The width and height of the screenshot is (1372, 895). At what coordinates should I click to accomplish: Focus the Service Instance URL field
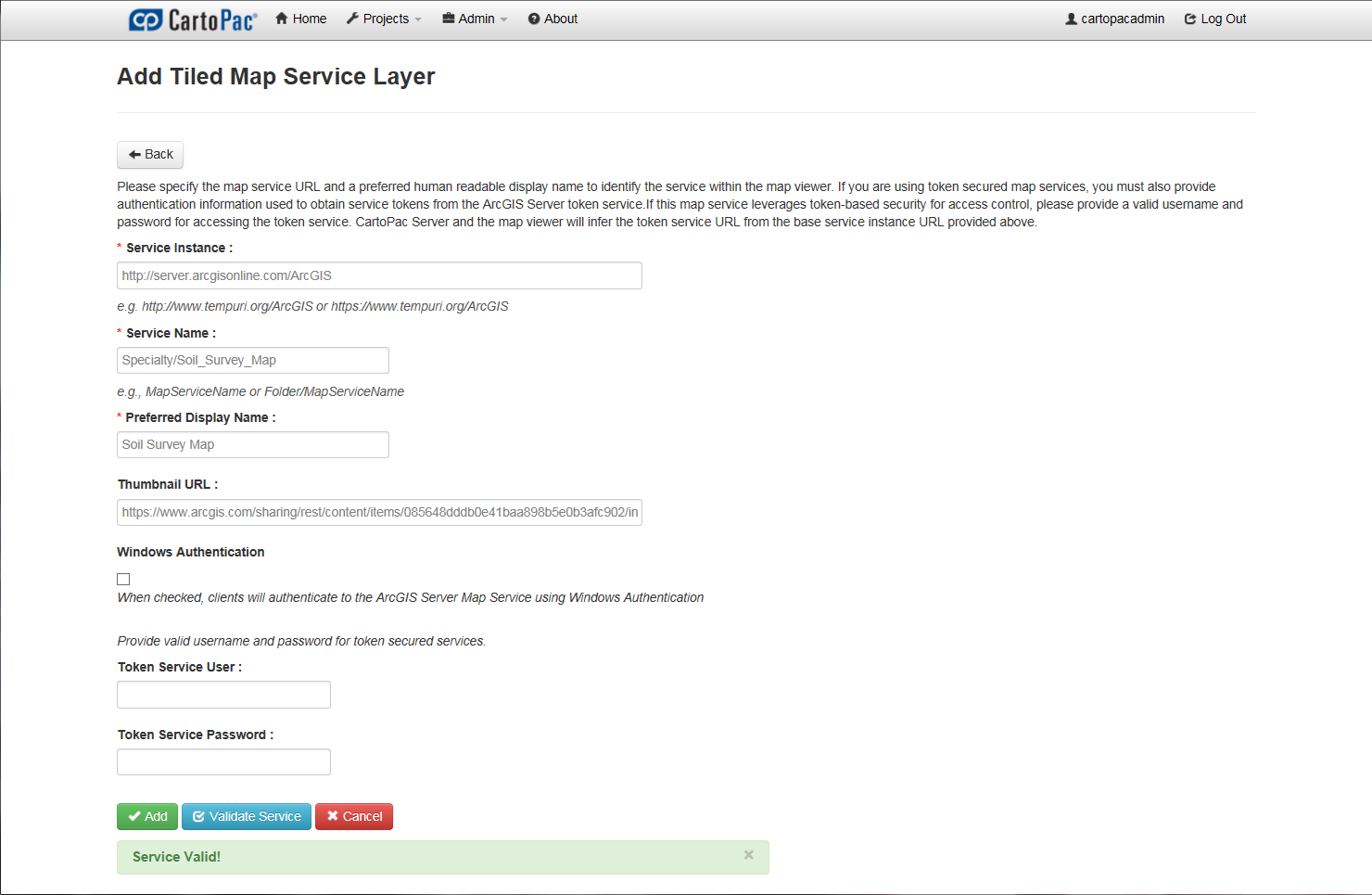379,275
